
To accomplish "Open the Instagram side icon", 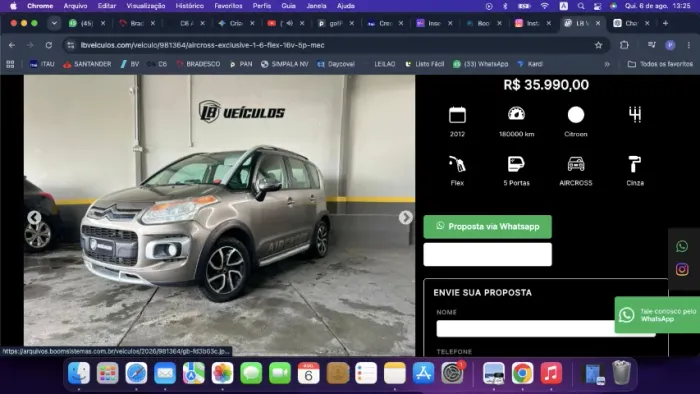I will pos(682,270).
